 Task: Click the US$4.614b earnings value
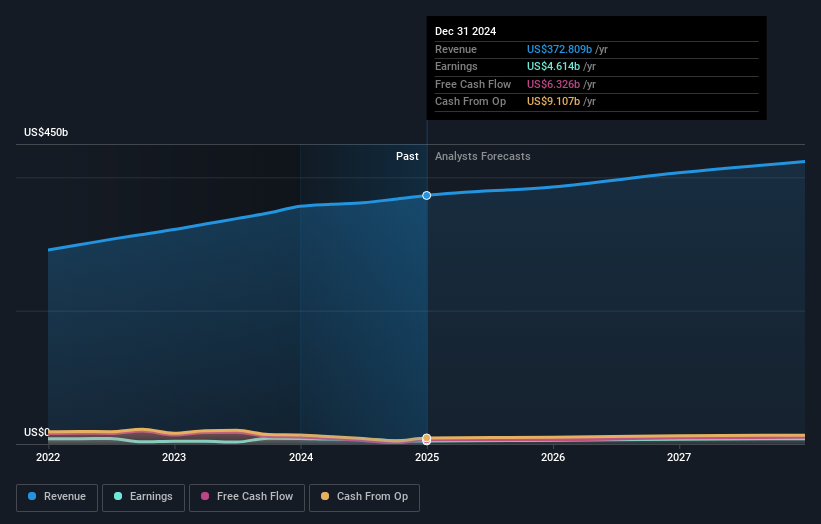pyautogui.click(x=553, y=66)
